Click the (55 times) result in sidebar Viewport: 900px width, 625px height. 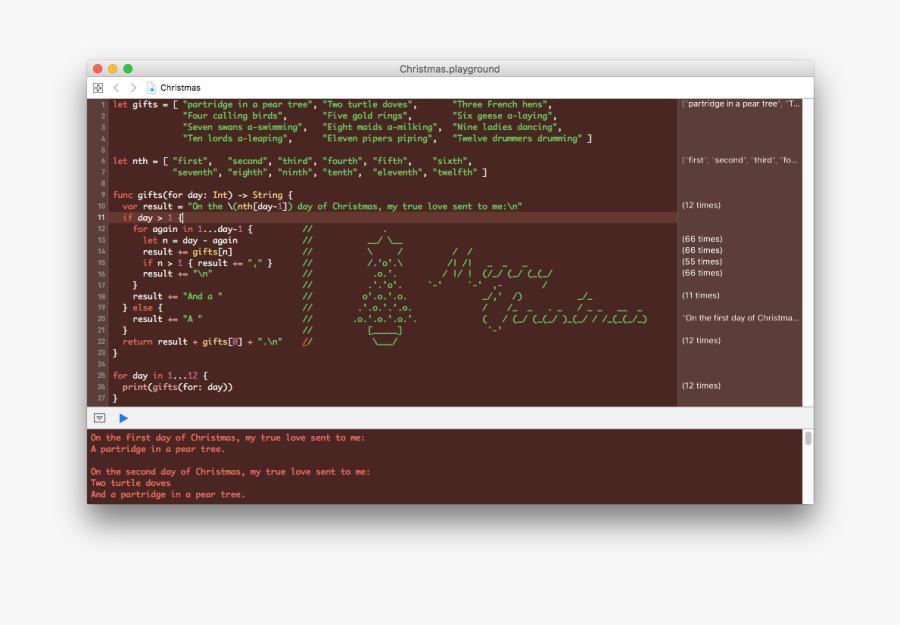coord(701,262)
